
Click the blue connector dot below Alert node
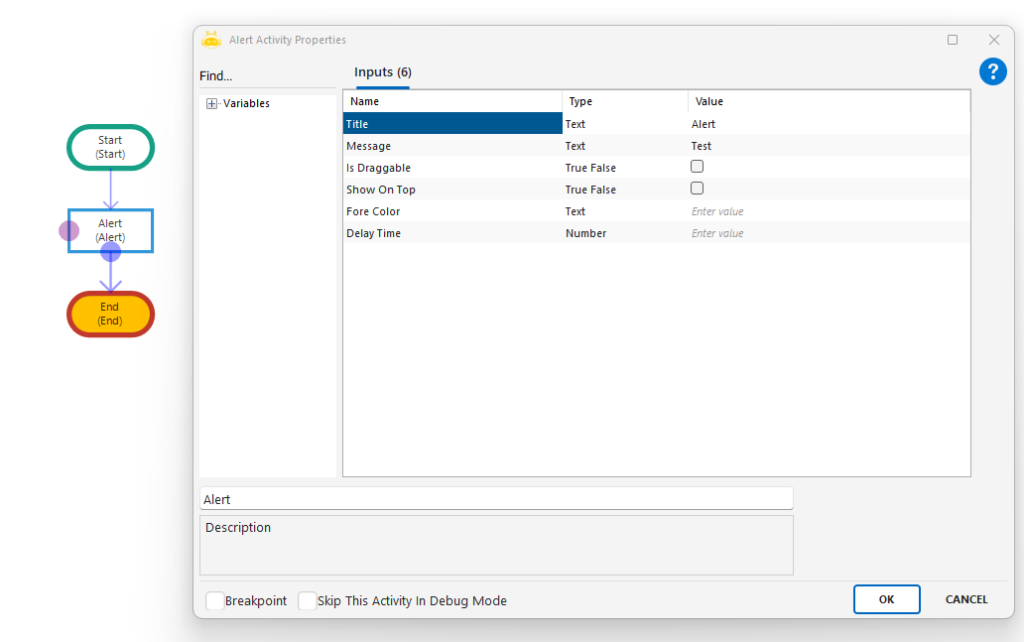(110, 252)
